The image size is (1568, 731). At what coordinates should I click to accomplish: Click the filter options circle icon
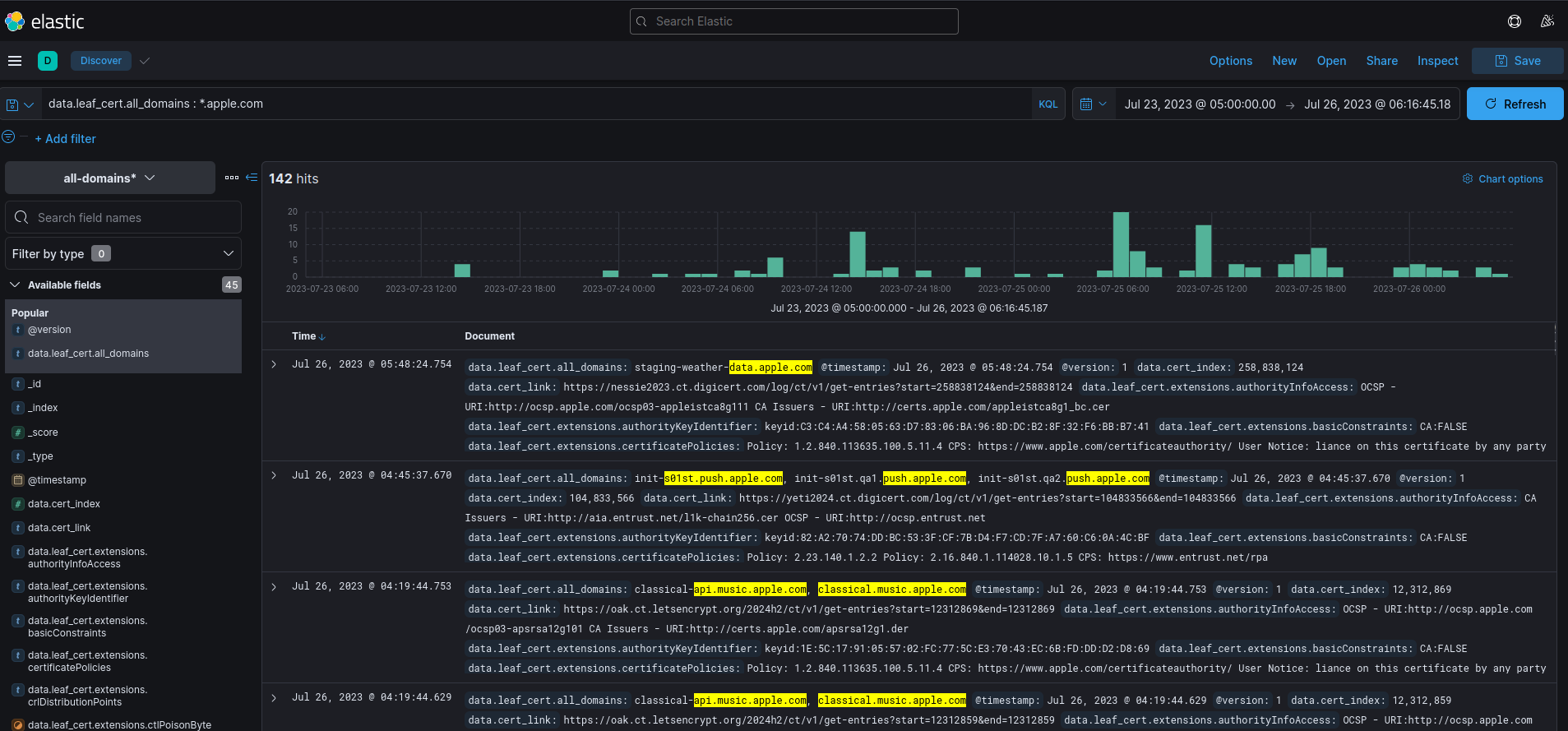8,137
